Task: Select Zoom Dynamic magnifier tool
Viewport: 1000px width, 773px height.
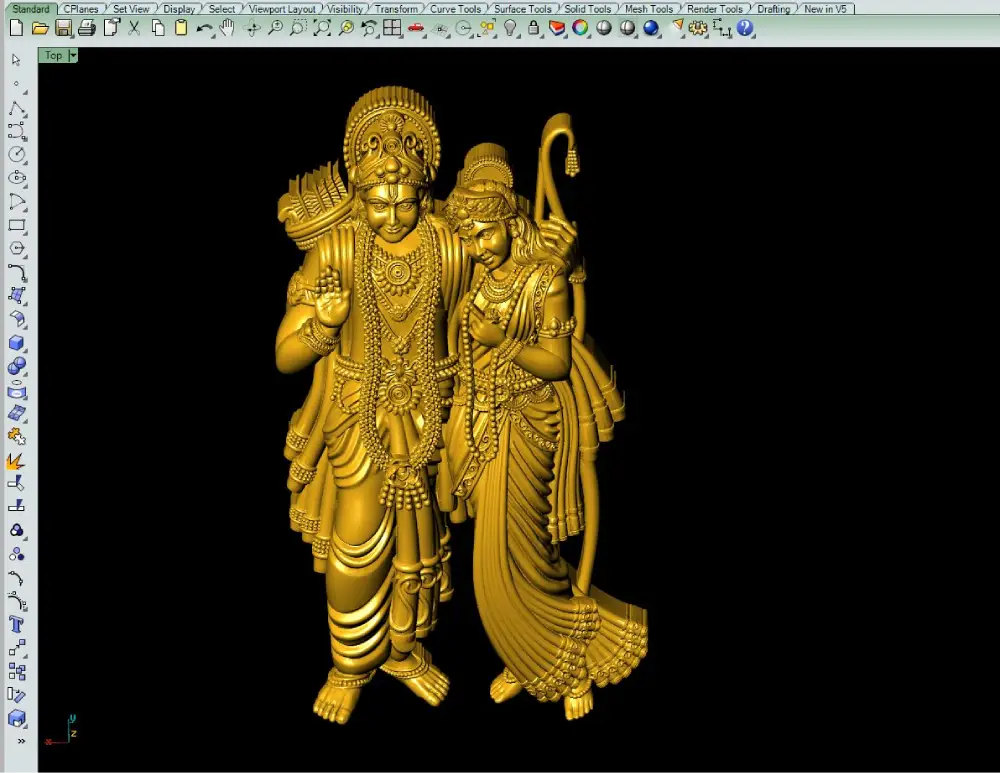Action: point(275,28)
